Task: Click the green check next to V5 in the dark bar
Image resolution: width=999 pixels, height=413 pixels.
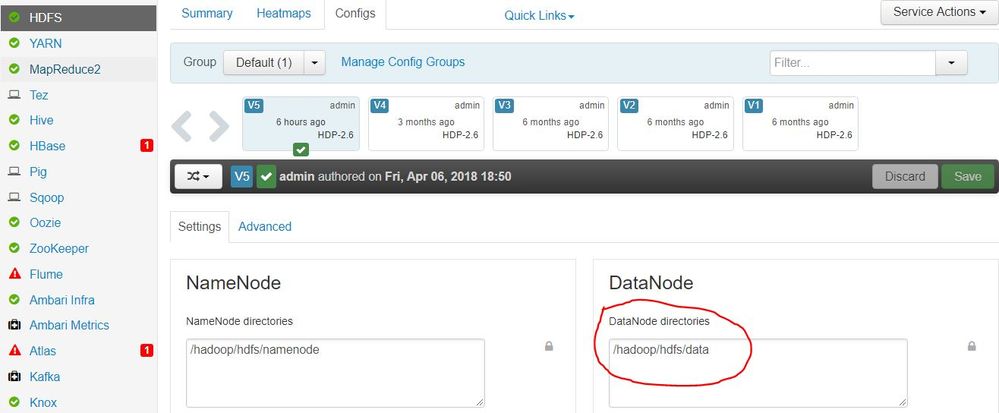Action: click(x=266, y=176)
